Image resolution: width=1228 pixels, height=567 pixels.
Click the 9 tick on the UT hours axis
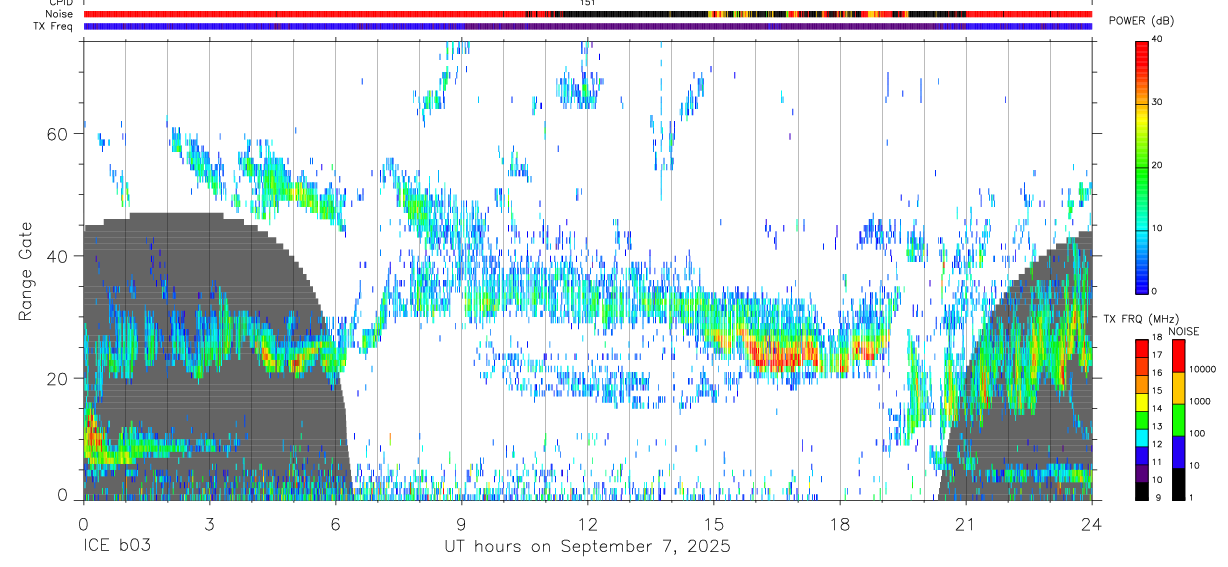461,523
